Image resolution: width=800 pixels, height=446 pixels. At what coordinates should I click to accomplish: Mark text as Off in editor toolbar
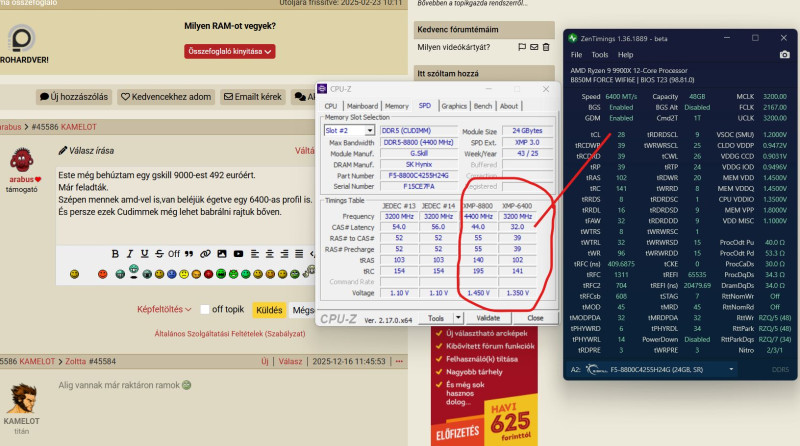point(174,254)
